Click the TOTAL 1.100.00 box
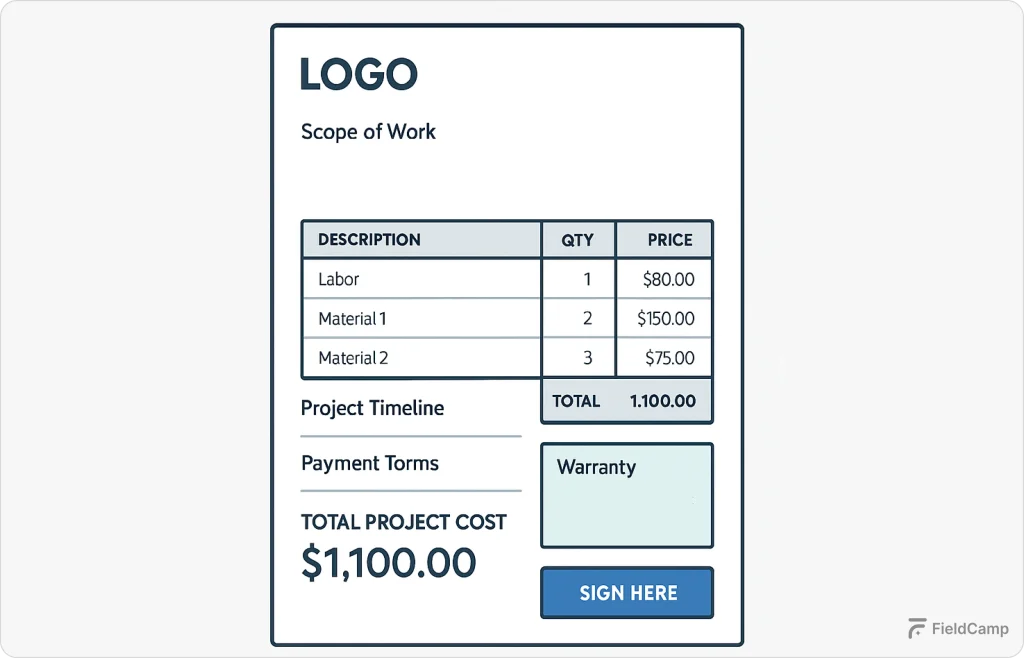 [x=627, y=401]
